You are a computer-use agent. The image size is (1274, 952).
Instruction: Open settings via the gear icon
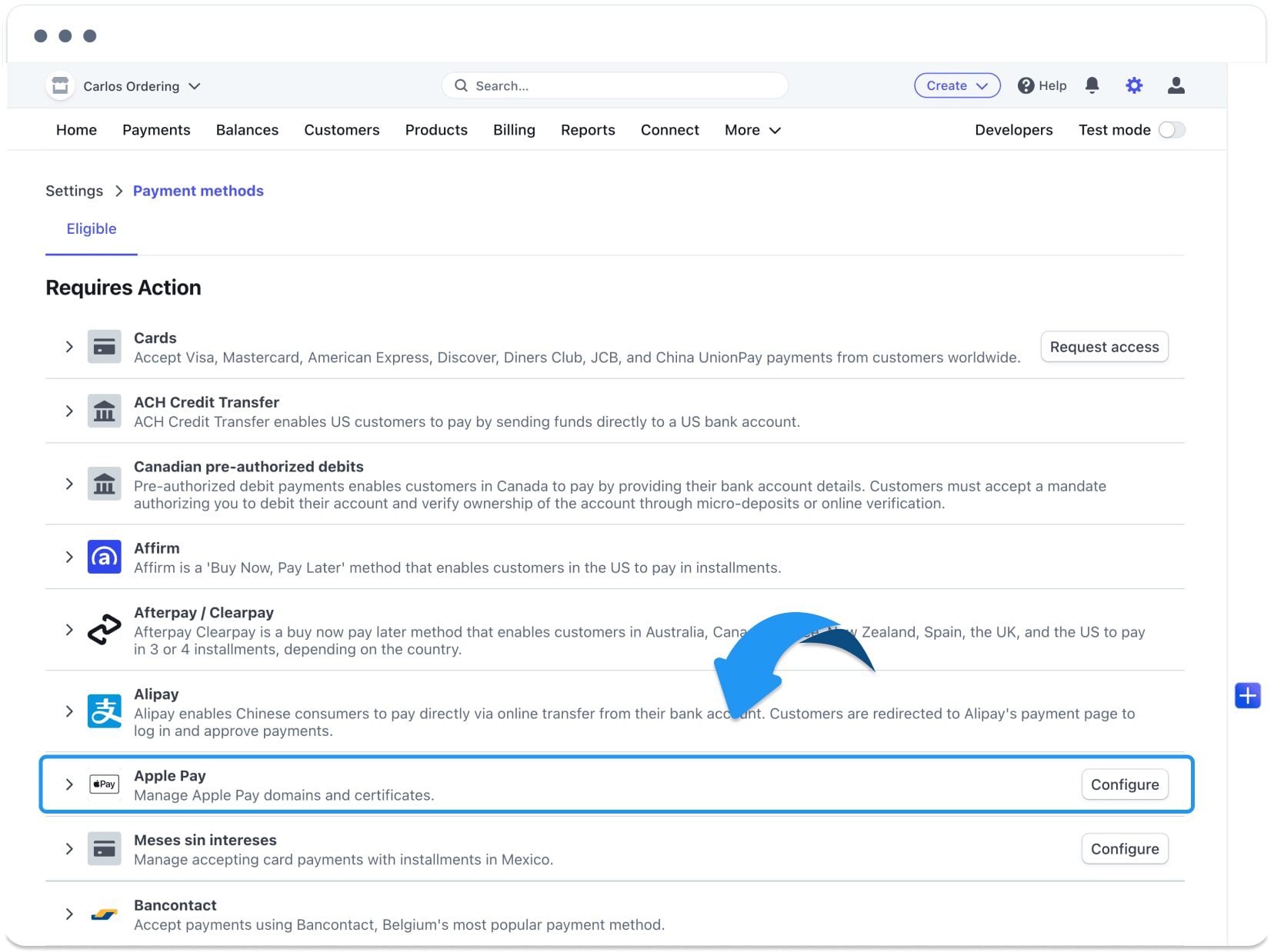click(x=1134, y=85)
